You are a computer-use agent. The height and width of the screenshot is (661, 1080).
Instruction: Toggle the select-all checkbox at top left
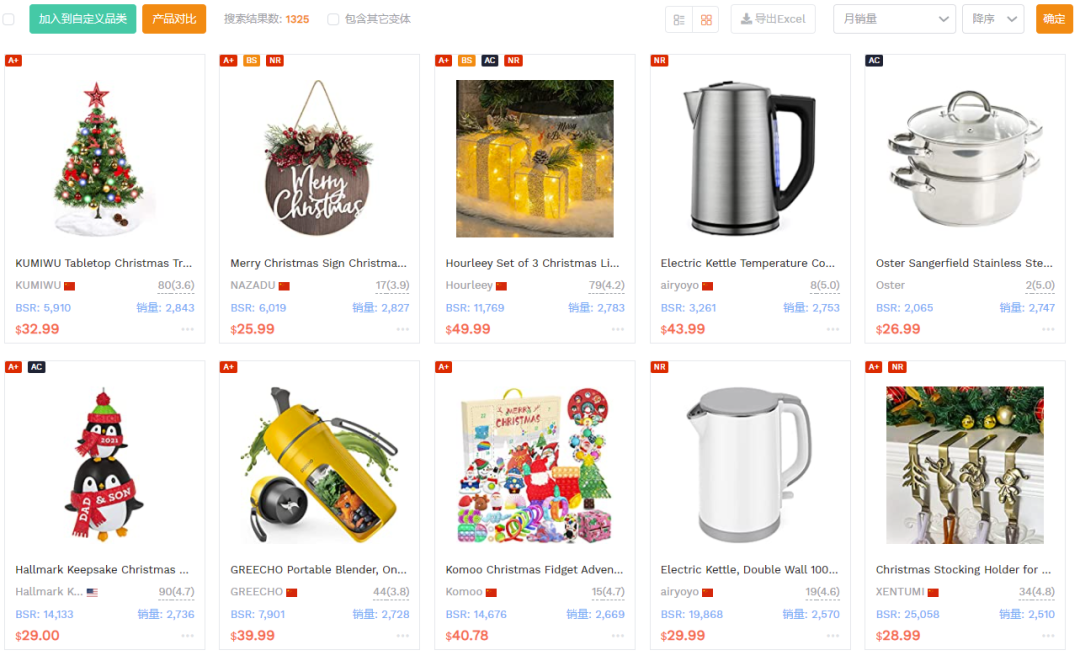(x=8, y=19)
